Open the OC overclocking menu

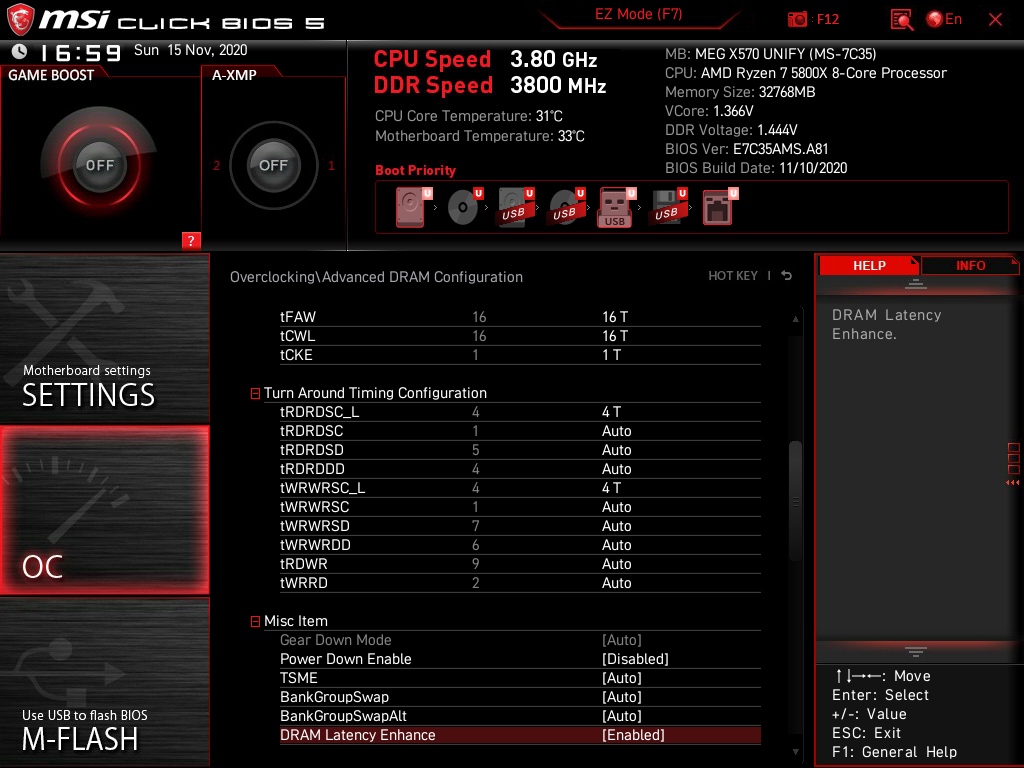point(104,510)
